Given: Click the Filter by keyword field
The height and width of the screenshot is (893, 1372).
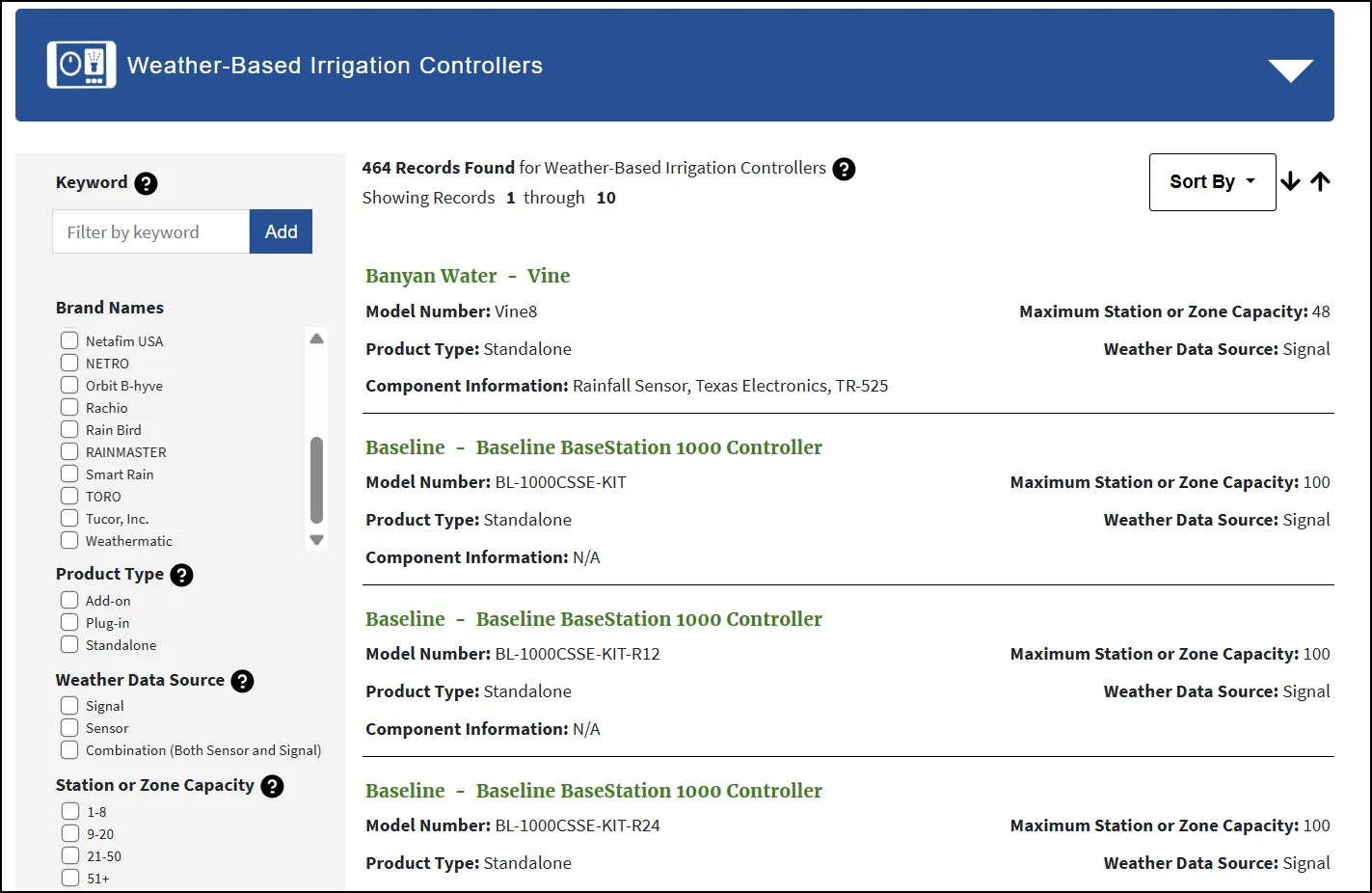Looking at the screenshot, I should coord(151,231).
